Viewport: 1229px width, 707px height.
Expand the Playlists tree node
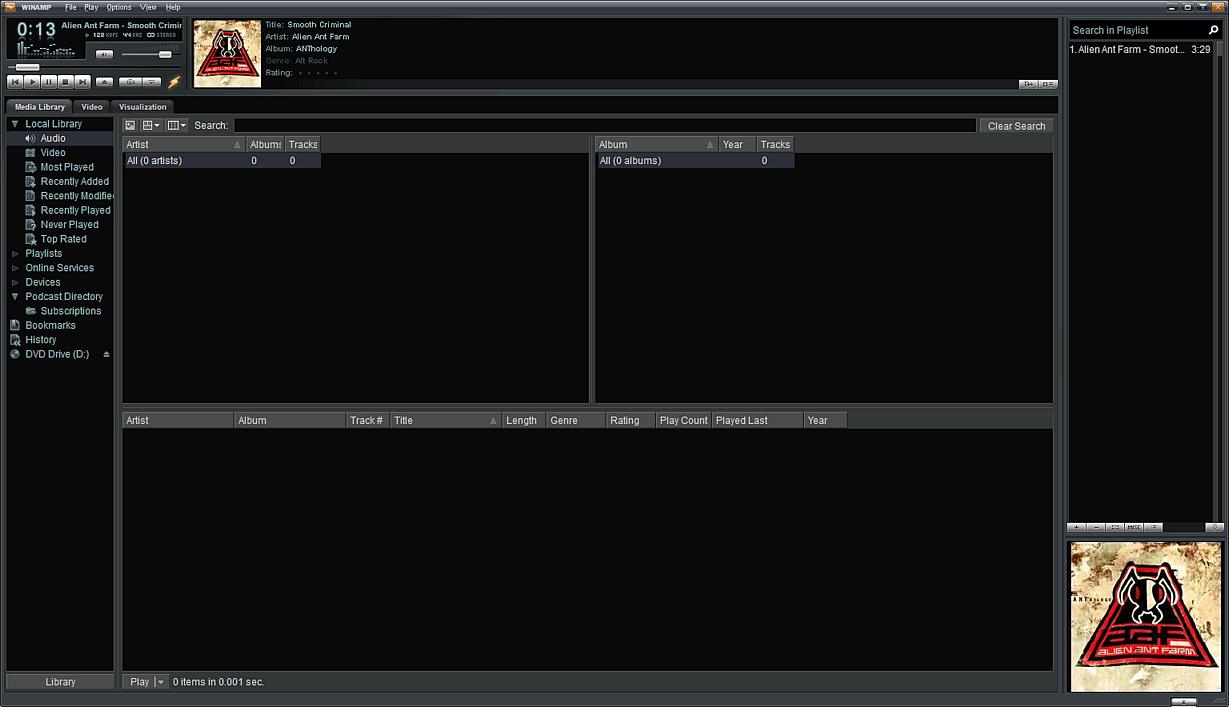point(15,254)
